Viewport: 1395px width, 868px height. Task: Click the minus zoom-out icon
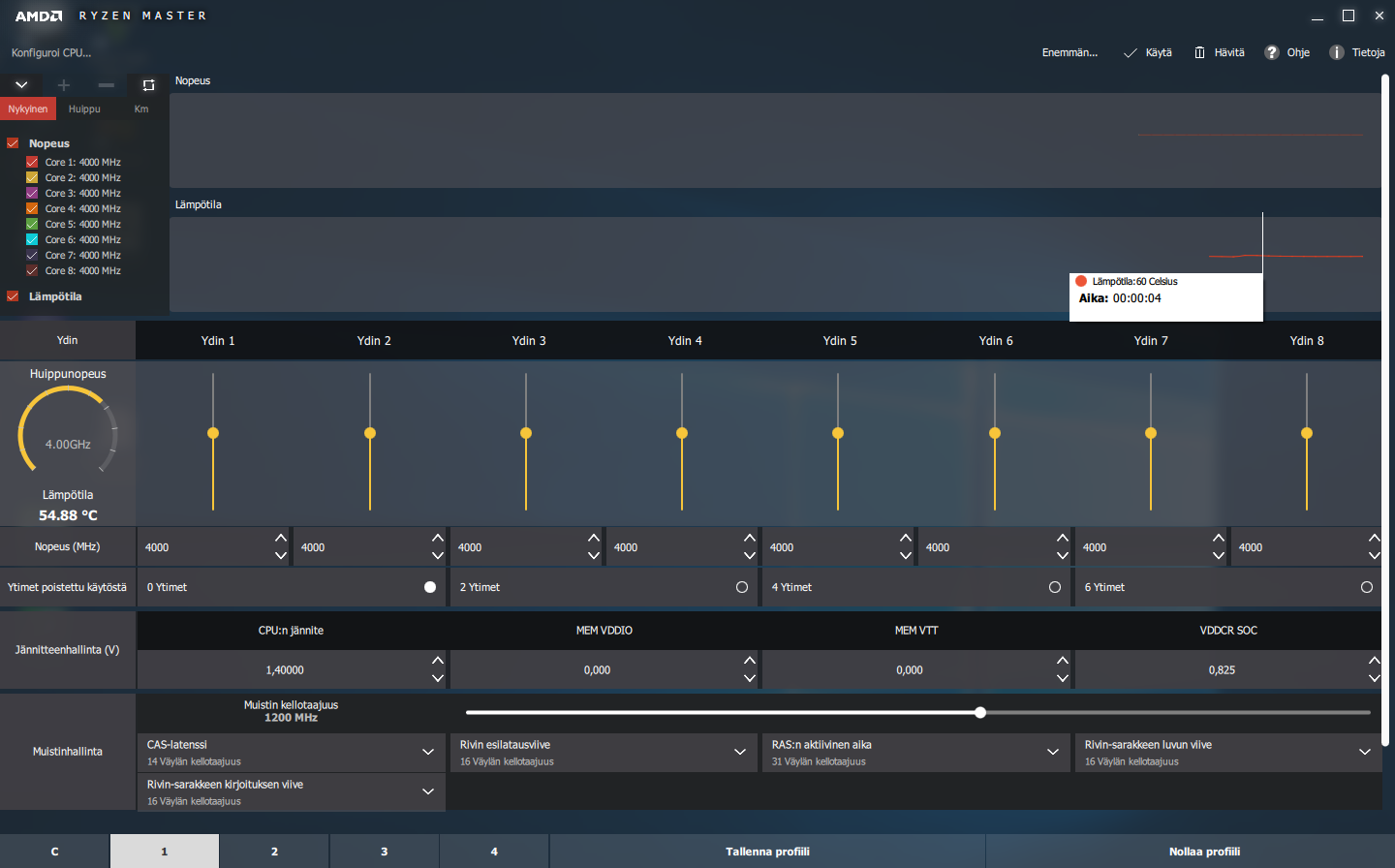(107, 85)
